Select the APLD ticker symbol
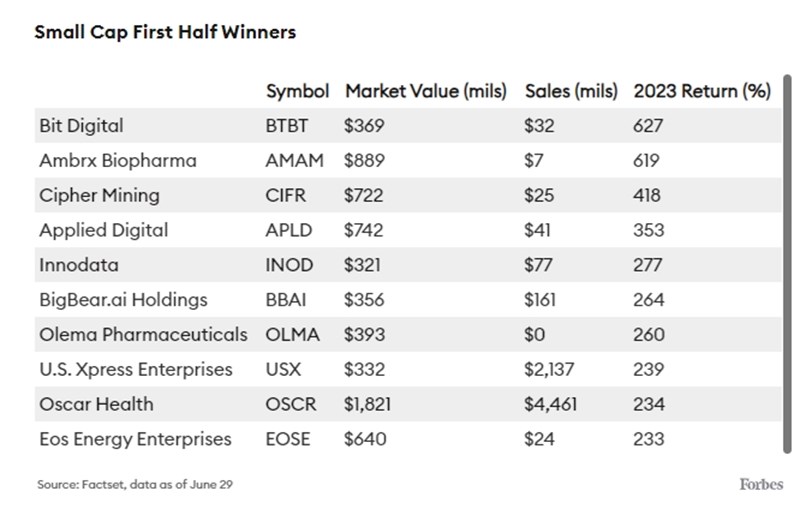 pyautogui.click(x=289, y=230)
